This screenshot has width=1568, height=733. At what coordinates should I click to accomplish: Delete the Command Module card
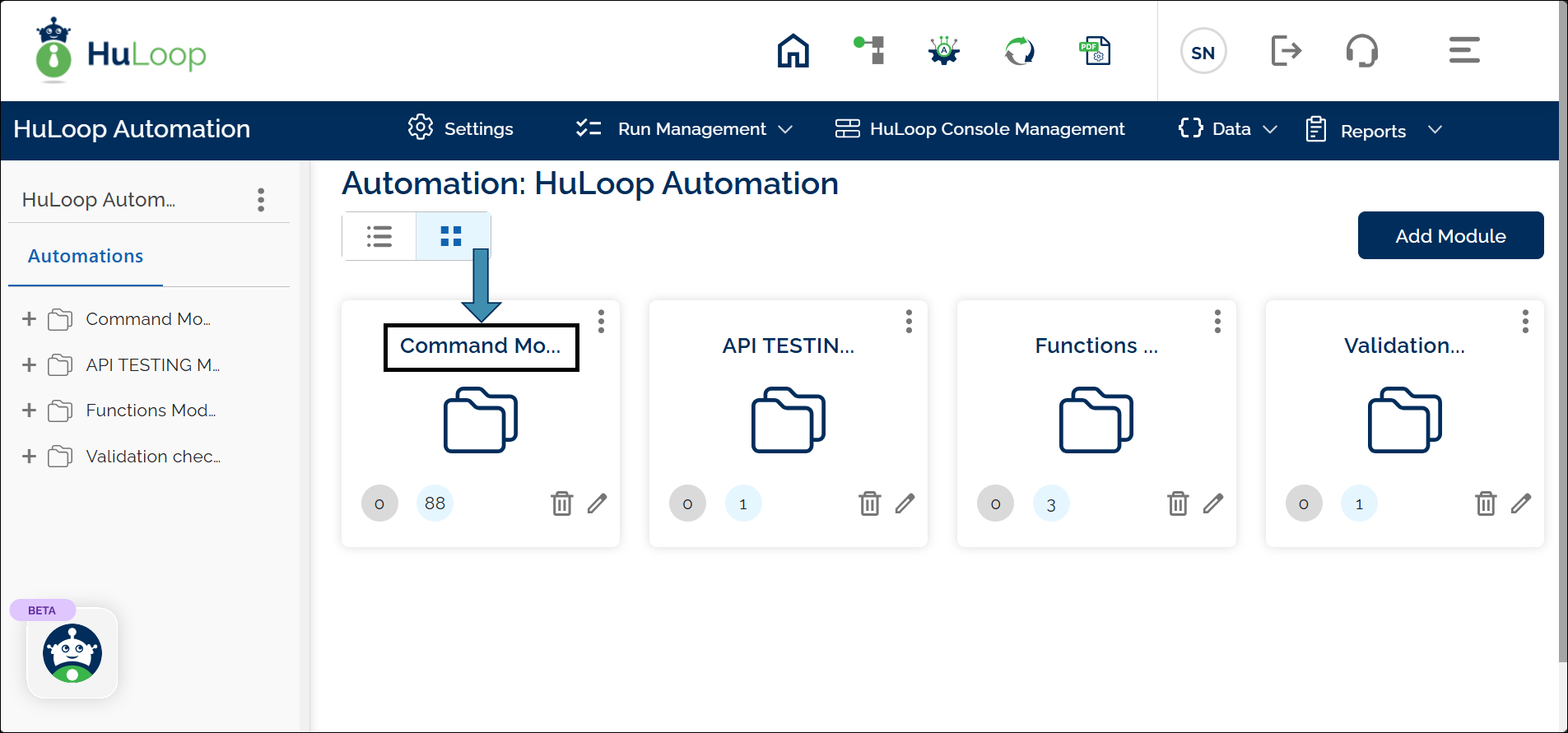[x=561, y=503]
